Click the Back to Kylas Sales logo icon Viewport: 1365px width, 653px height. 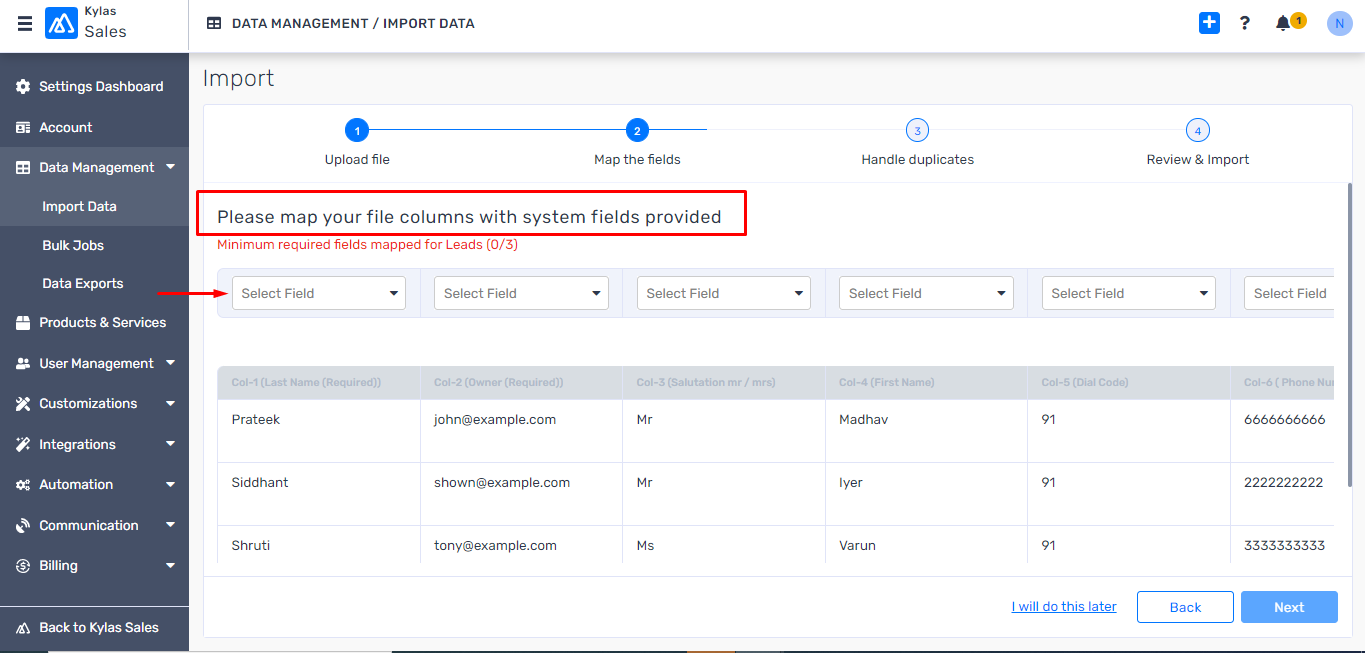tap(23, 628)
